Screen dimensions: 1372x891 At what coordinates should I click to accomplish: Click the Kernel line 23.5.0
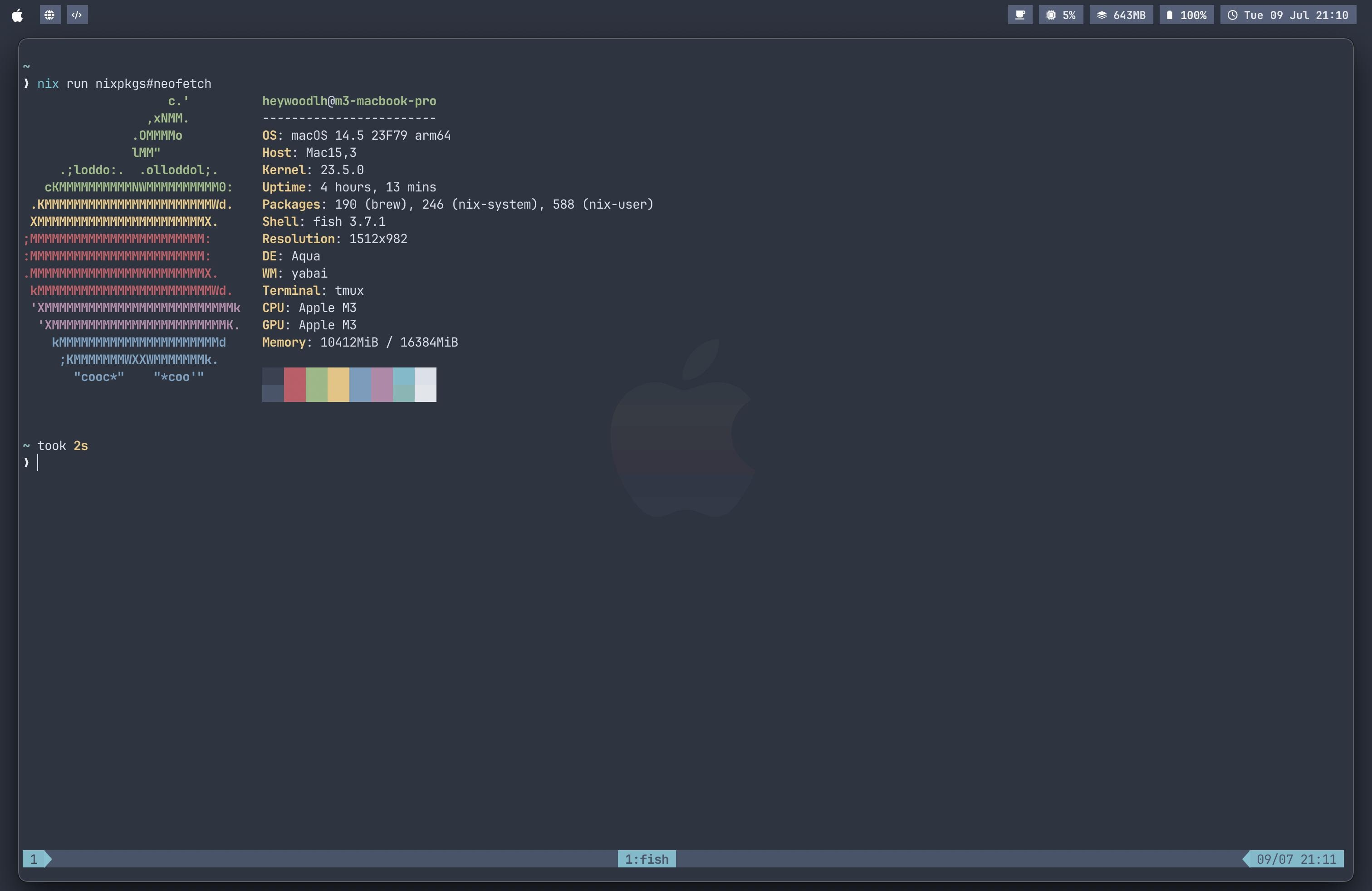(313, 170)
